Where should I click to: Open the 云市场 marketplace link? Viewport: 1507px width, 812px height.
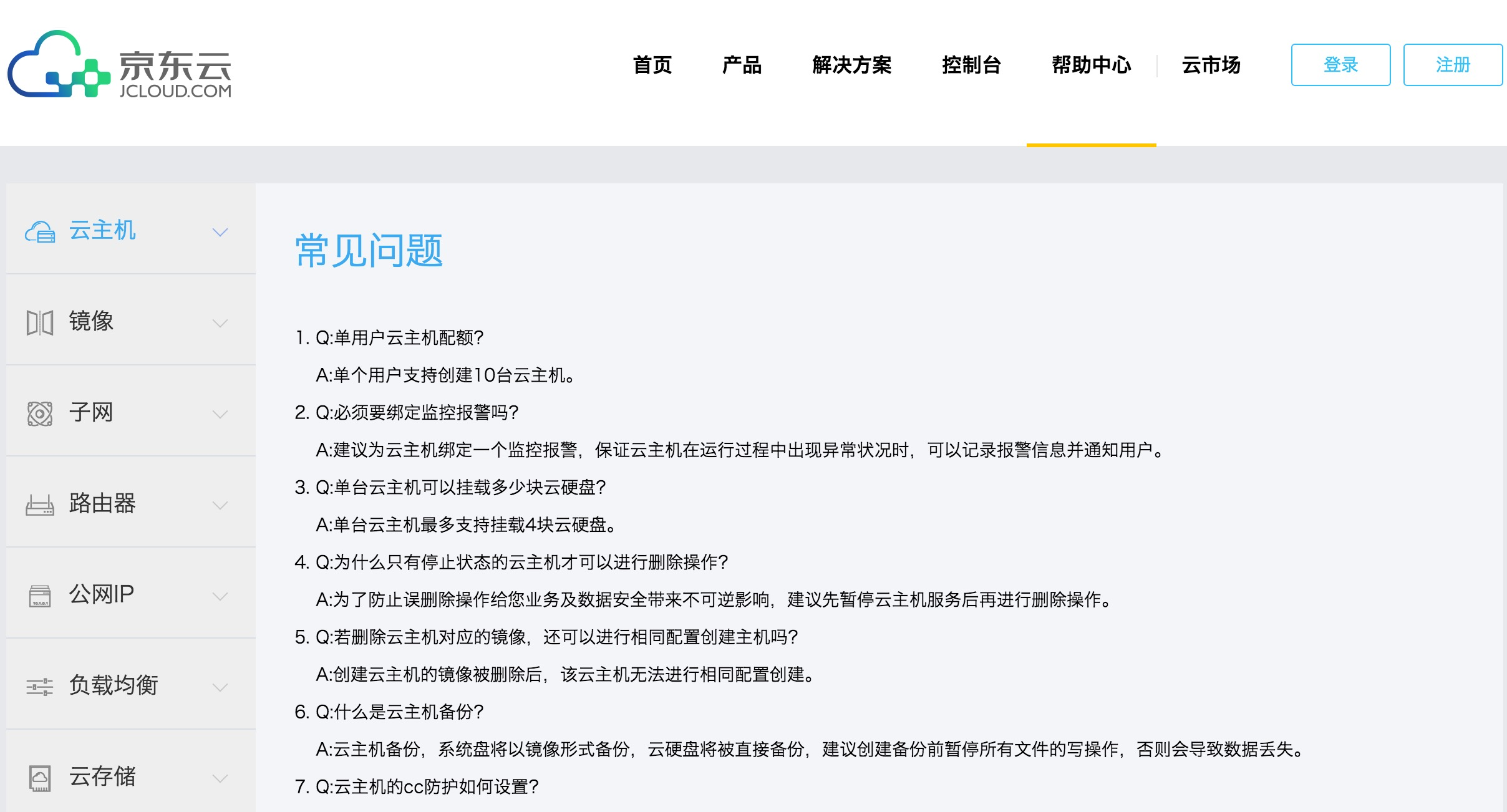(x=1211, y=65)
